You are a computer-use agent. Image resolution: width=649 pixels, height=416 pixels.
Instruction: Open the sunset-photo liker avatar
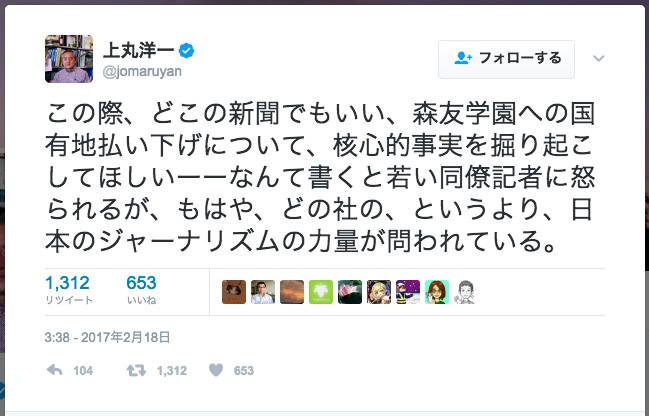click(x=291, y=292)
